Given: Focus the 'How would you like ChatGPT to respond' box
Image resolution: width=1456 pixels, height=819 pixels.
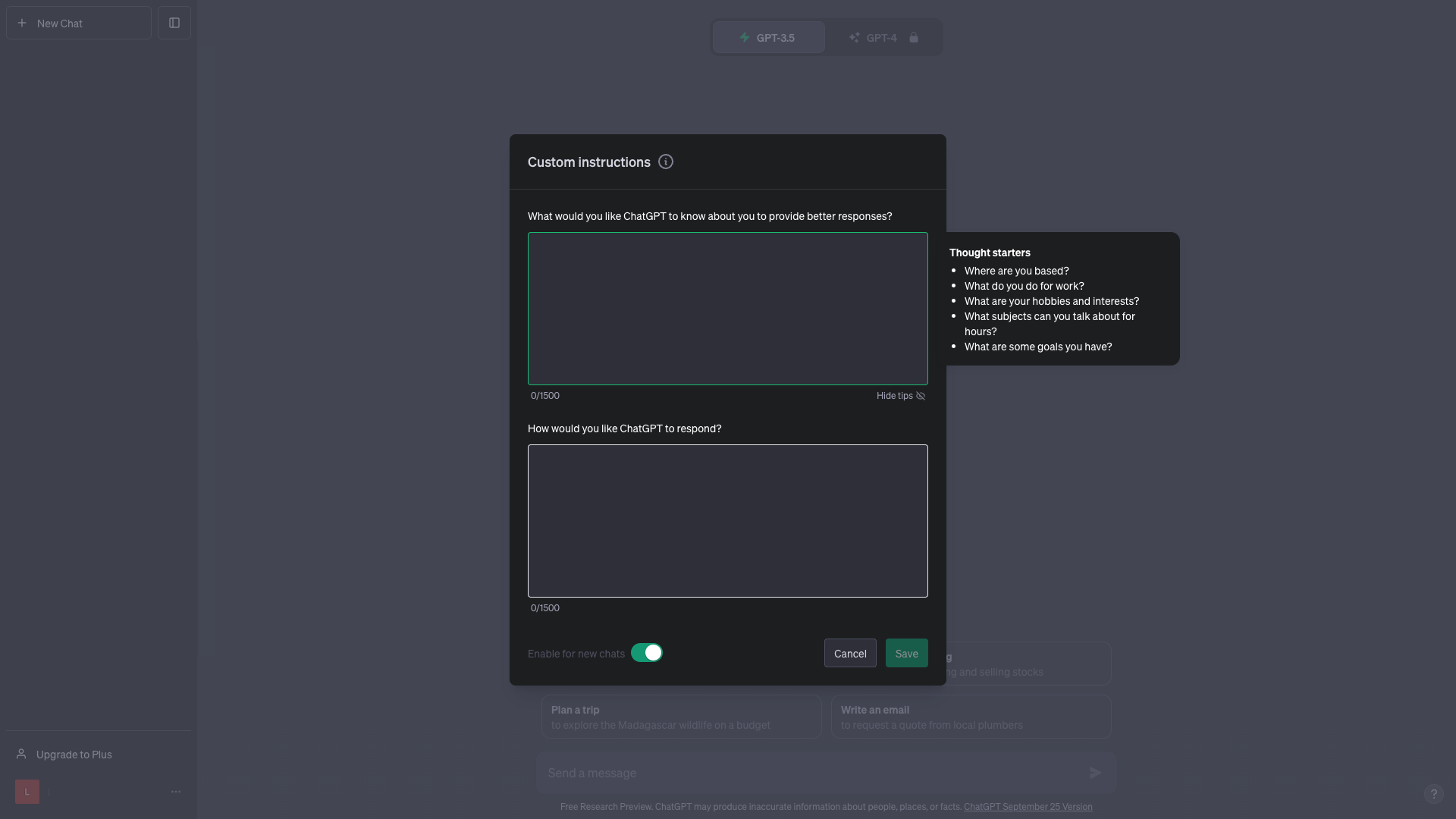Looking at the screenshot, I should click(x=728, y=521).
